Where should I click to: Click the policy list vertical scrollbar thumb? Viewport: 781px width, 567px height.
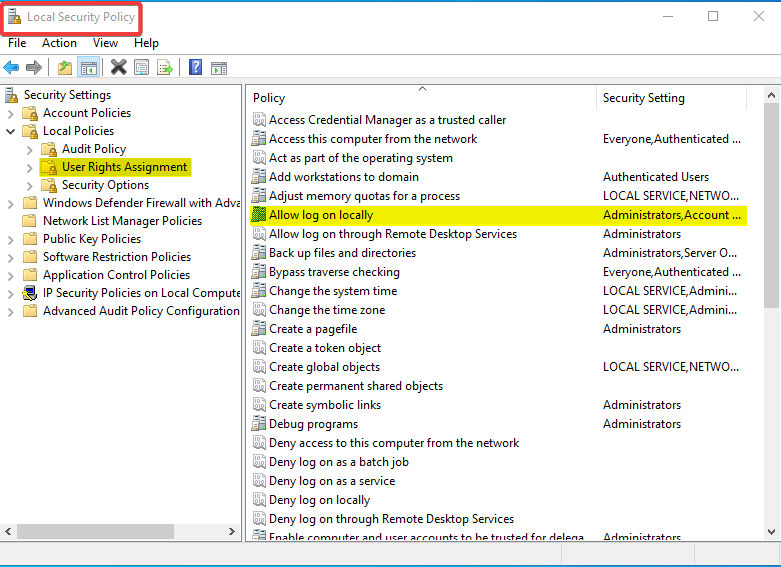[772, 205]
